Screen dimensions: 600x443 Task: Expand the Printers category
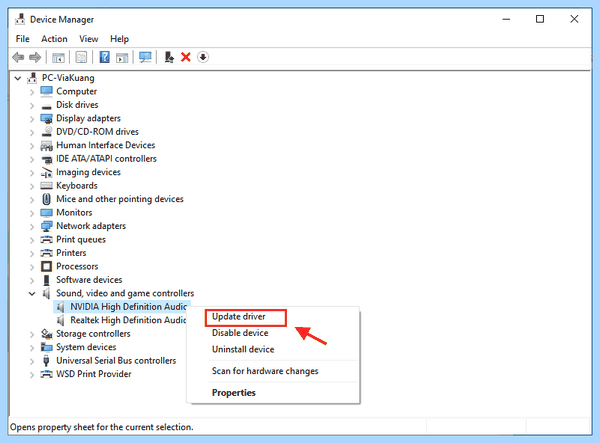tap(32, 253)
